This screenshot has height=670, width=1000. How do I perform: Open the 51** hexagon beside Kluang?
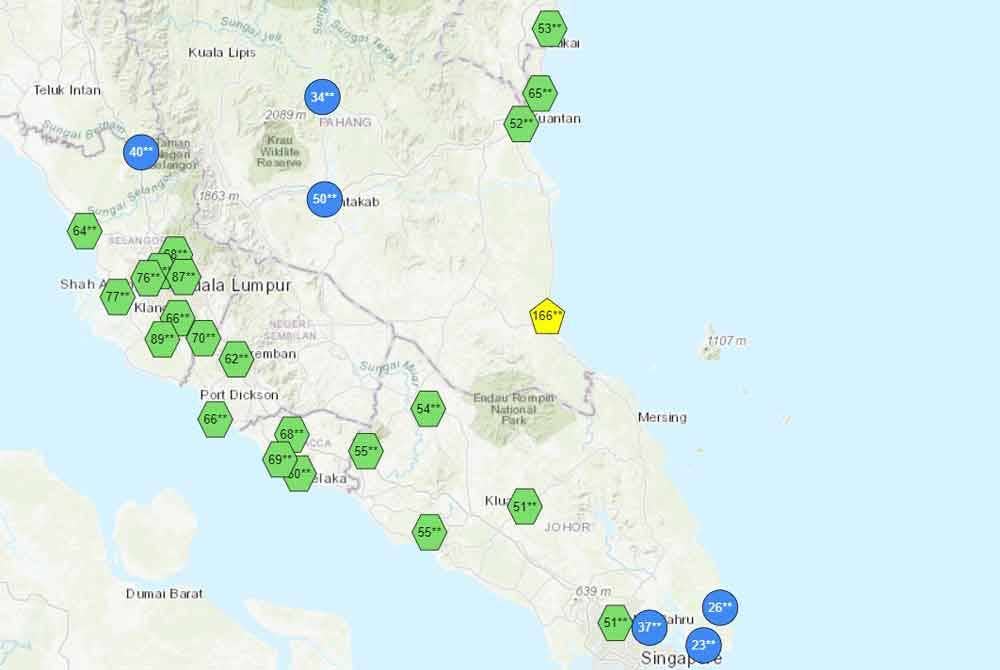coord(525,507)
